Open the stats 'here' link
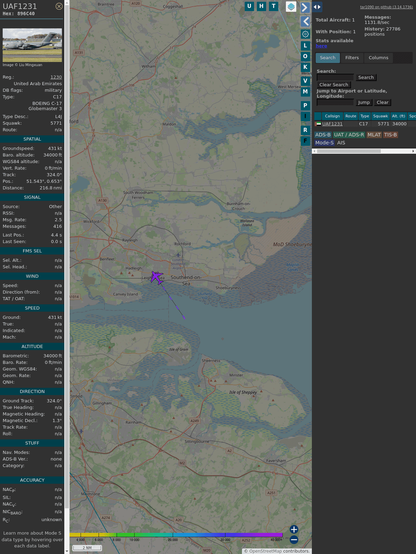 tap(321, 46)
